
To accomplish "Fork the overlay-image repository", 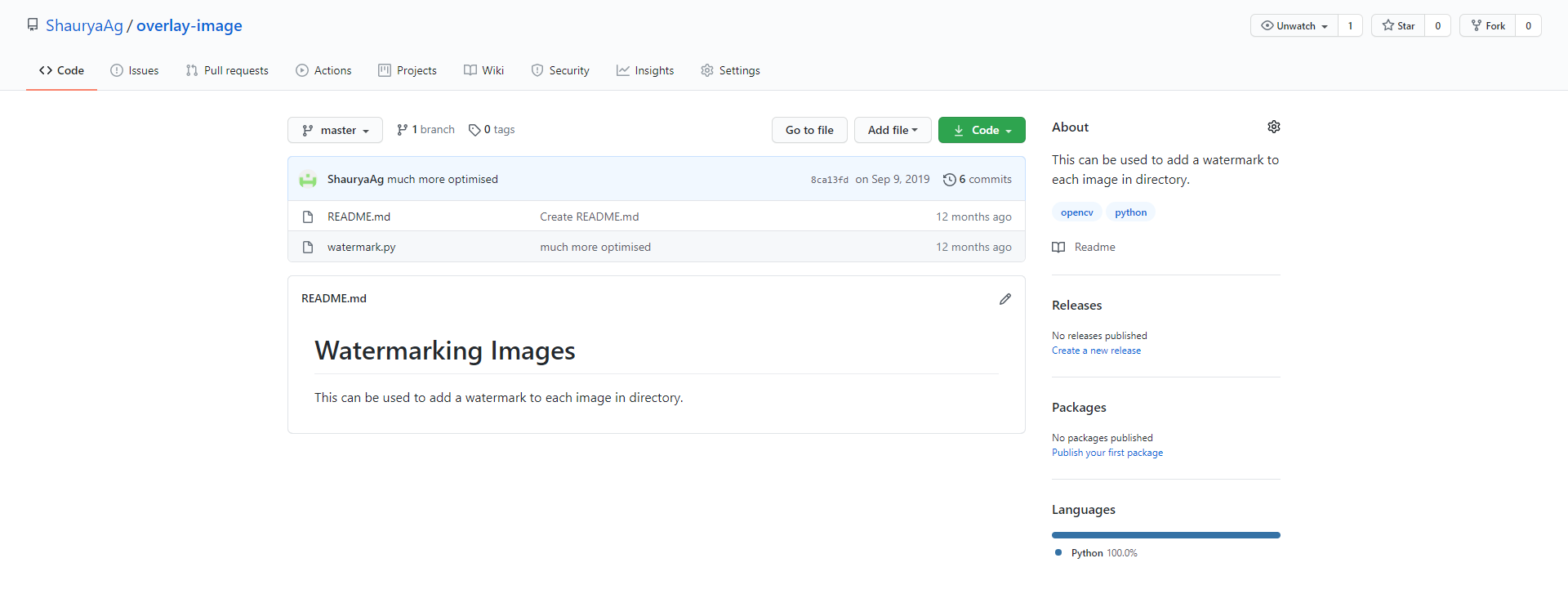I will (x=1488, y=25).
